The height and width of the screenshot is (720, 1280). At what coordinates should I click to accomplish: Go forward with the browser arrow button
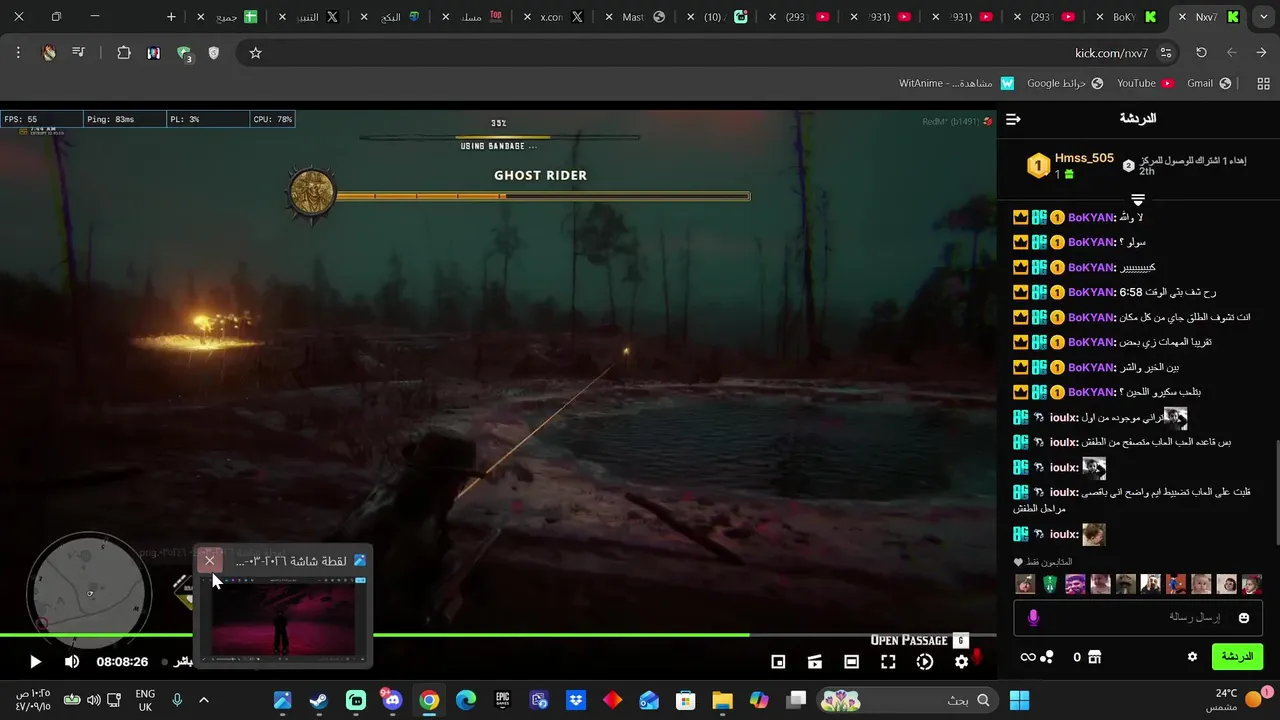click(1261, 53)
